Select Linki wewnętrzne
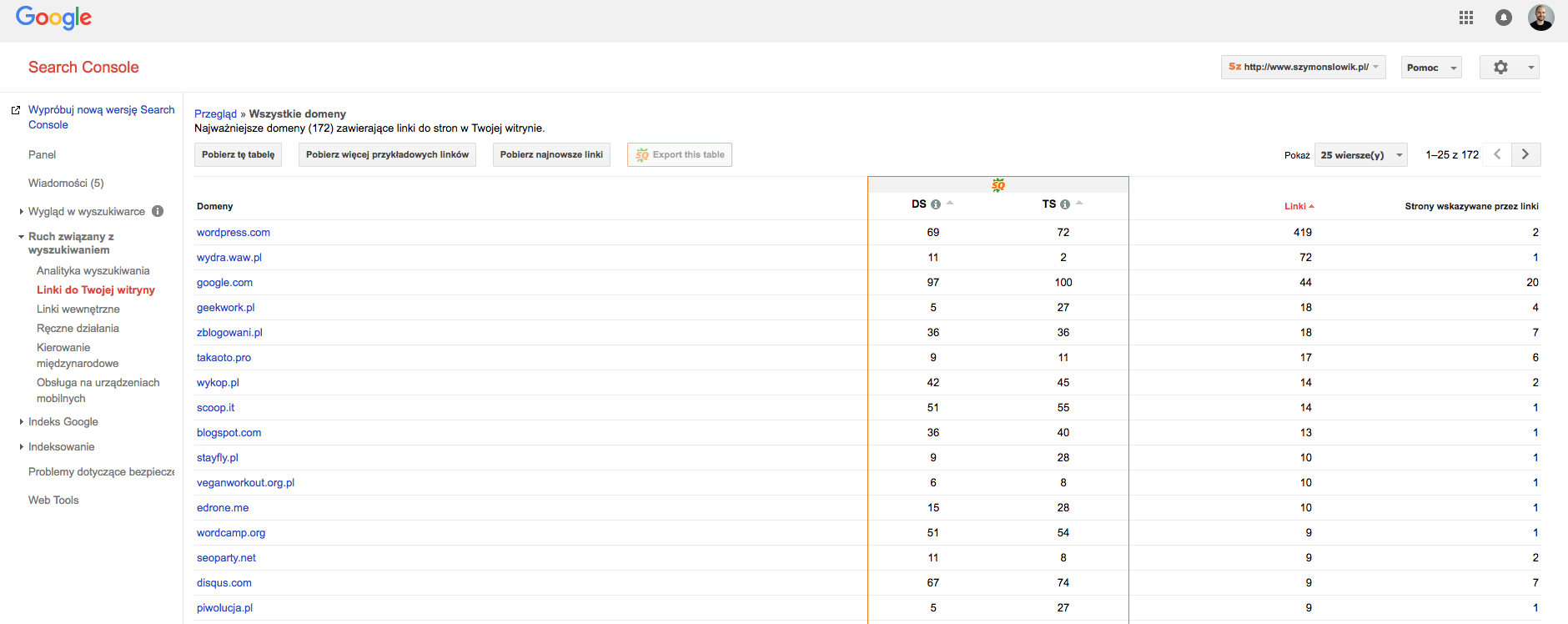Image resolution: width=1568 pixels, height=624 pixels. 78,309
